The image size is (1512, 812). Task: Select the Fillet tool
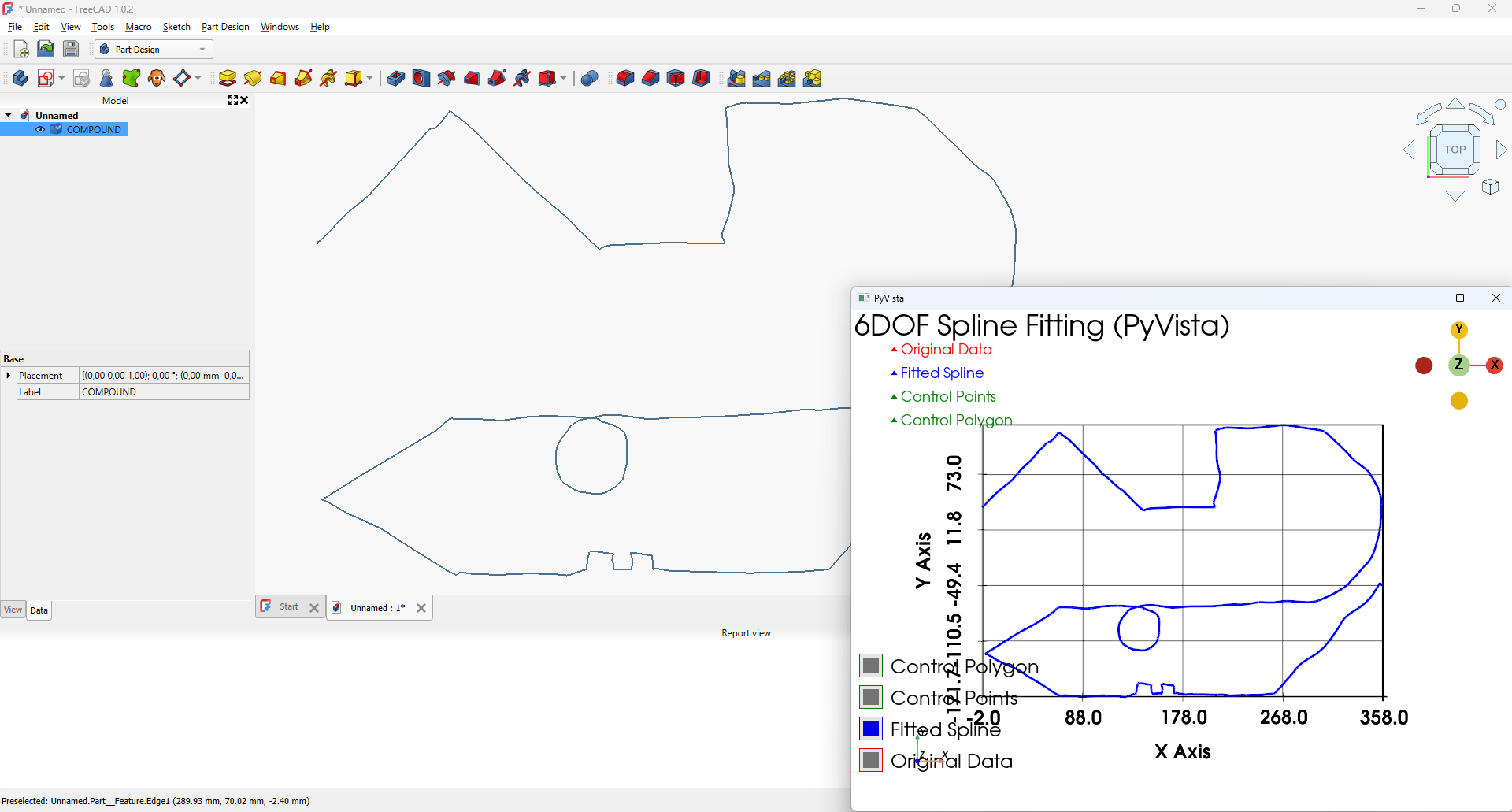click(625, 78)
